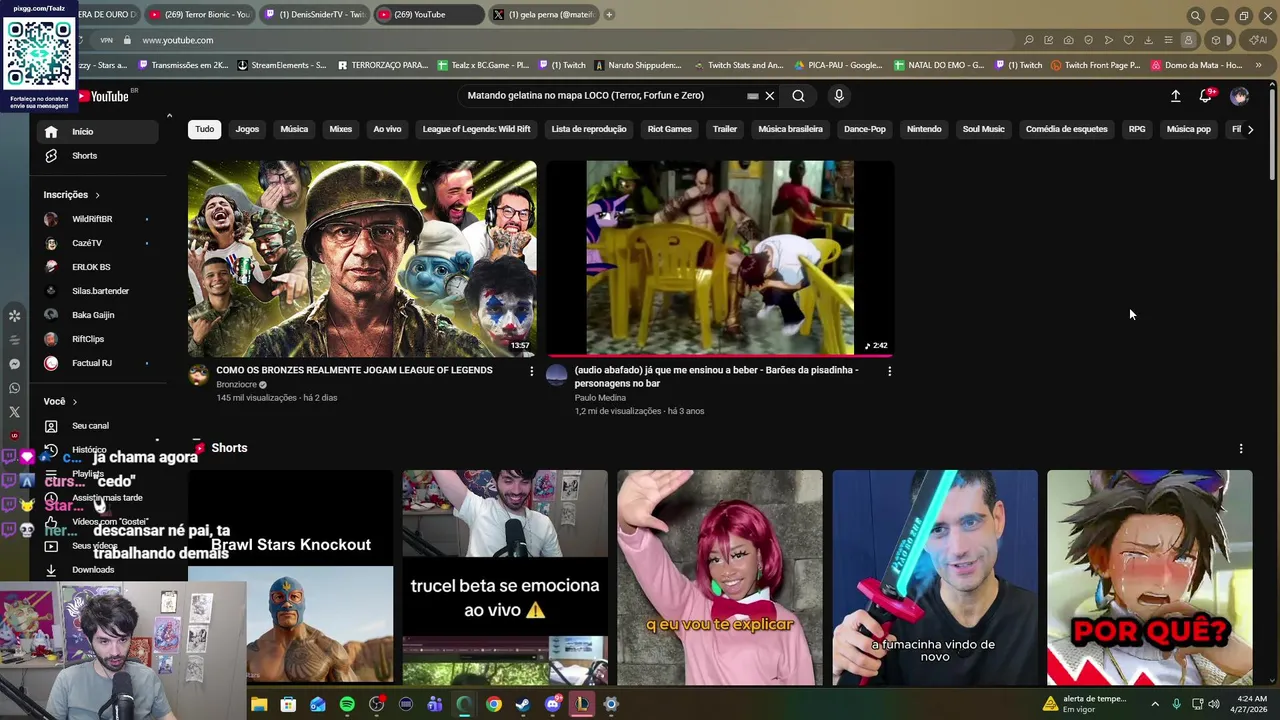Expand the Inscrições section chevron

pos(97,195)
